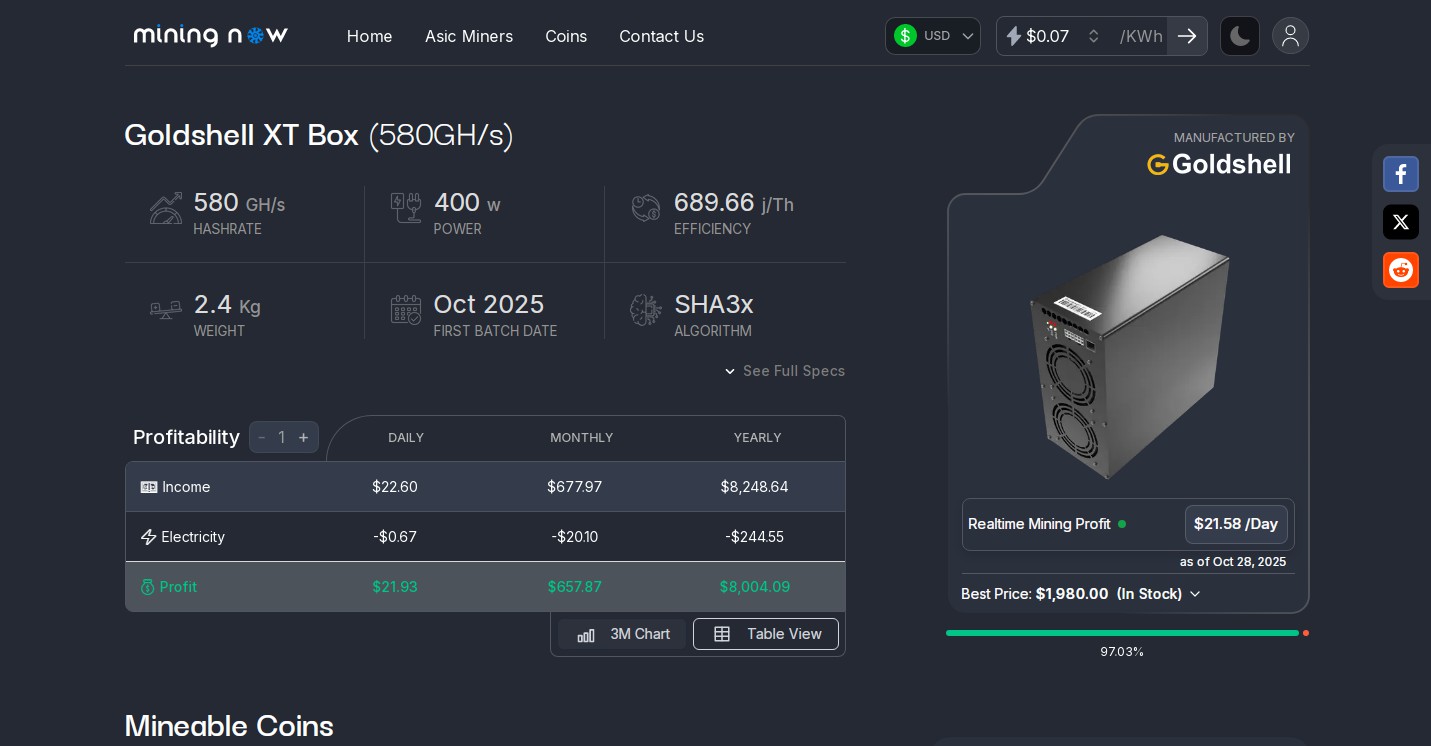Image resolution: width=1431 pixels, height=746 pixels.
Task: Click the first batch date calendar icon
Action: point(406,309)
